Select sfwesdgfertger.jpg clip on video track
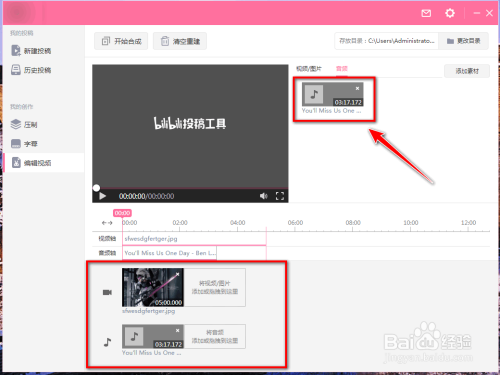 [194, 239]
